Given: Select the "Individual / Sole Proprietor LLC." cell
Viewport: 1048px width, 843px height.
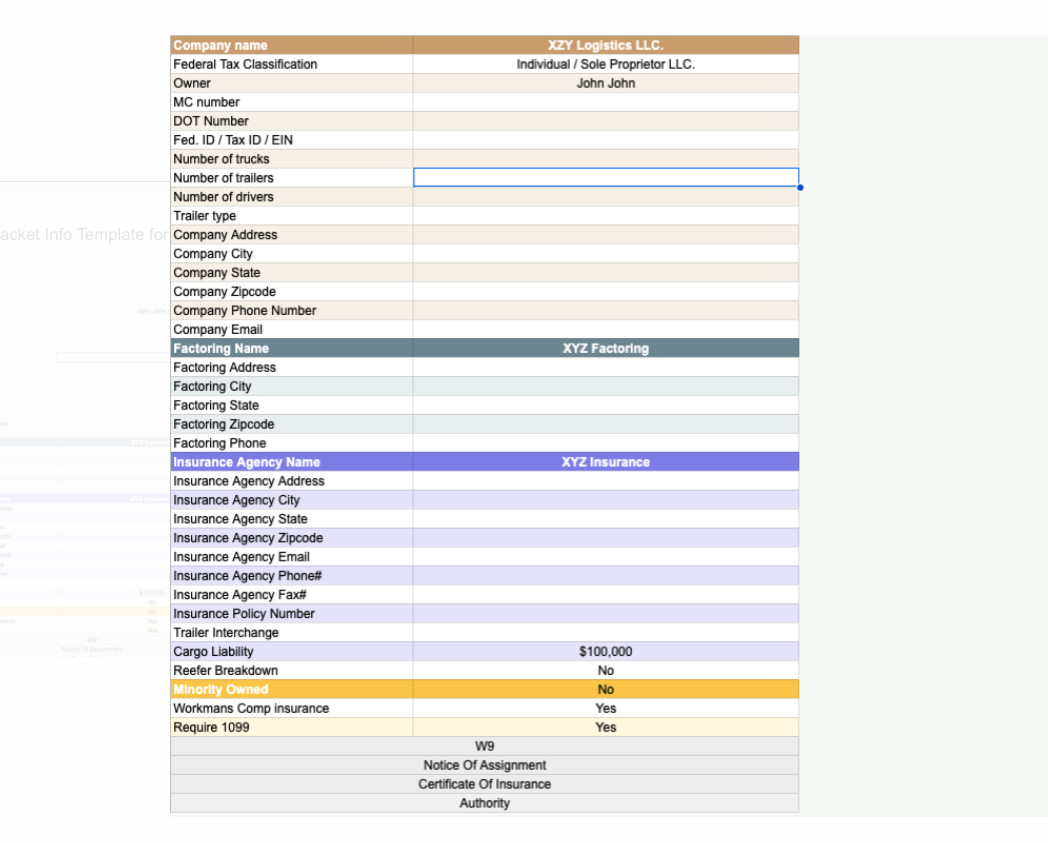Looking at the screenshot, I should click(605, 64).
